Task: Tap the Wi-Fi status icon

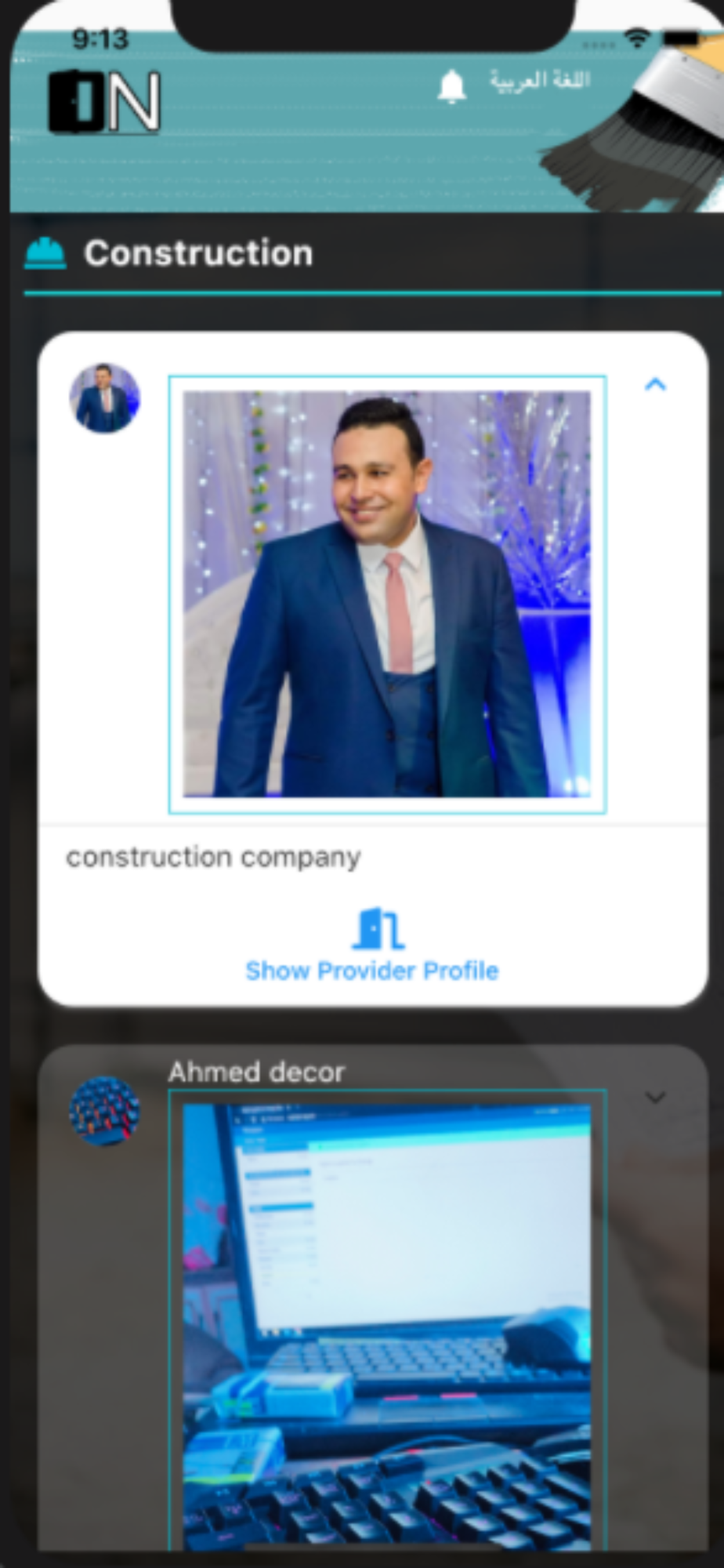Action: point(637,36)
